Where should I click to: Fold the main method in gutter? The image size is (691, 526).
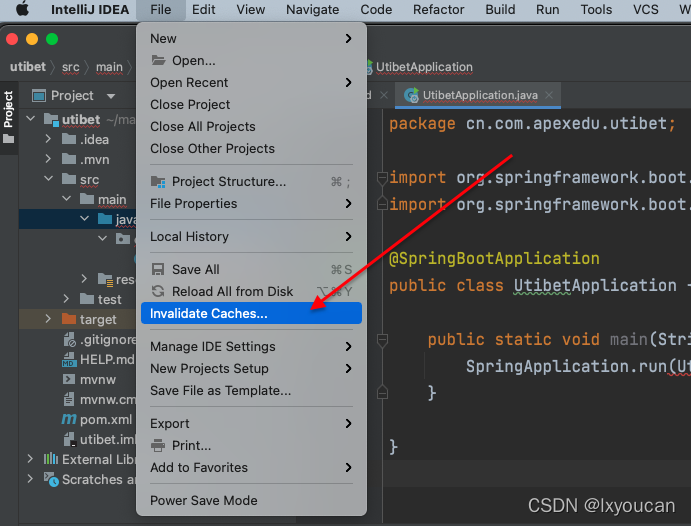(382, 340)
